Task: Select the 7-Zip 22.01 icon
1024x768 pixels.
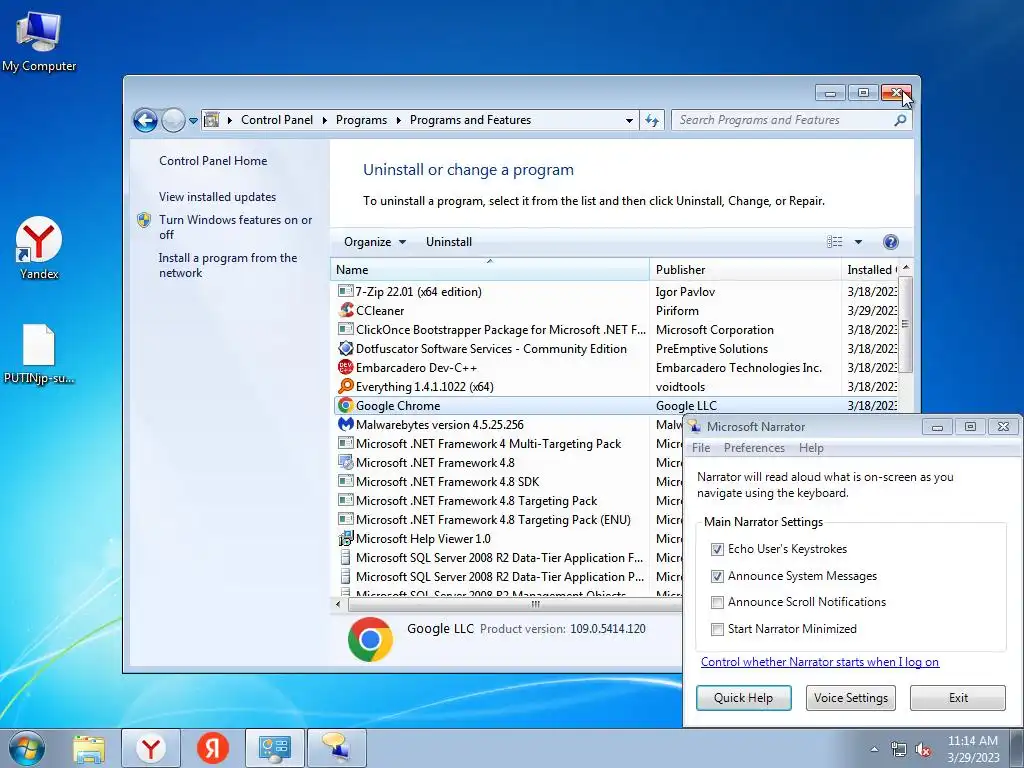Action: click(x=345, y=291)
